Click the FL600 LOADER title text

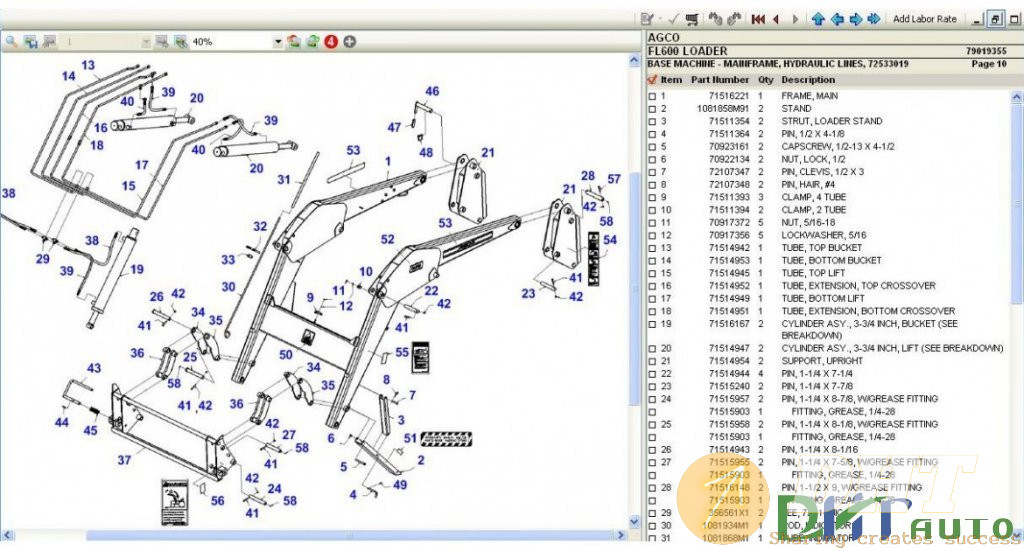(688, 51)
